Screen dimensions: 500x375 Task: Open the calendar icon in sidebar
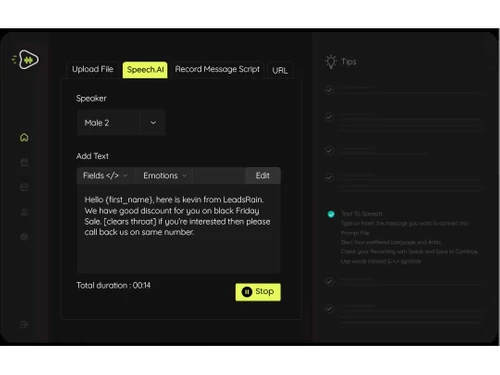click(x=24, y=162)
